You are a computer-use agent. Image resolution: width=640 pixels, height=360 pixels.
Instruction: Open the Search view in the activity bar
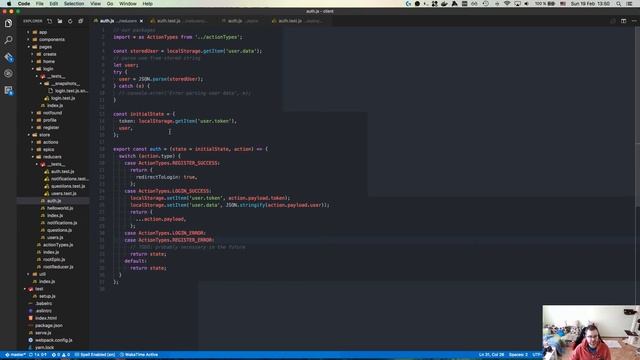coord(8,40)
